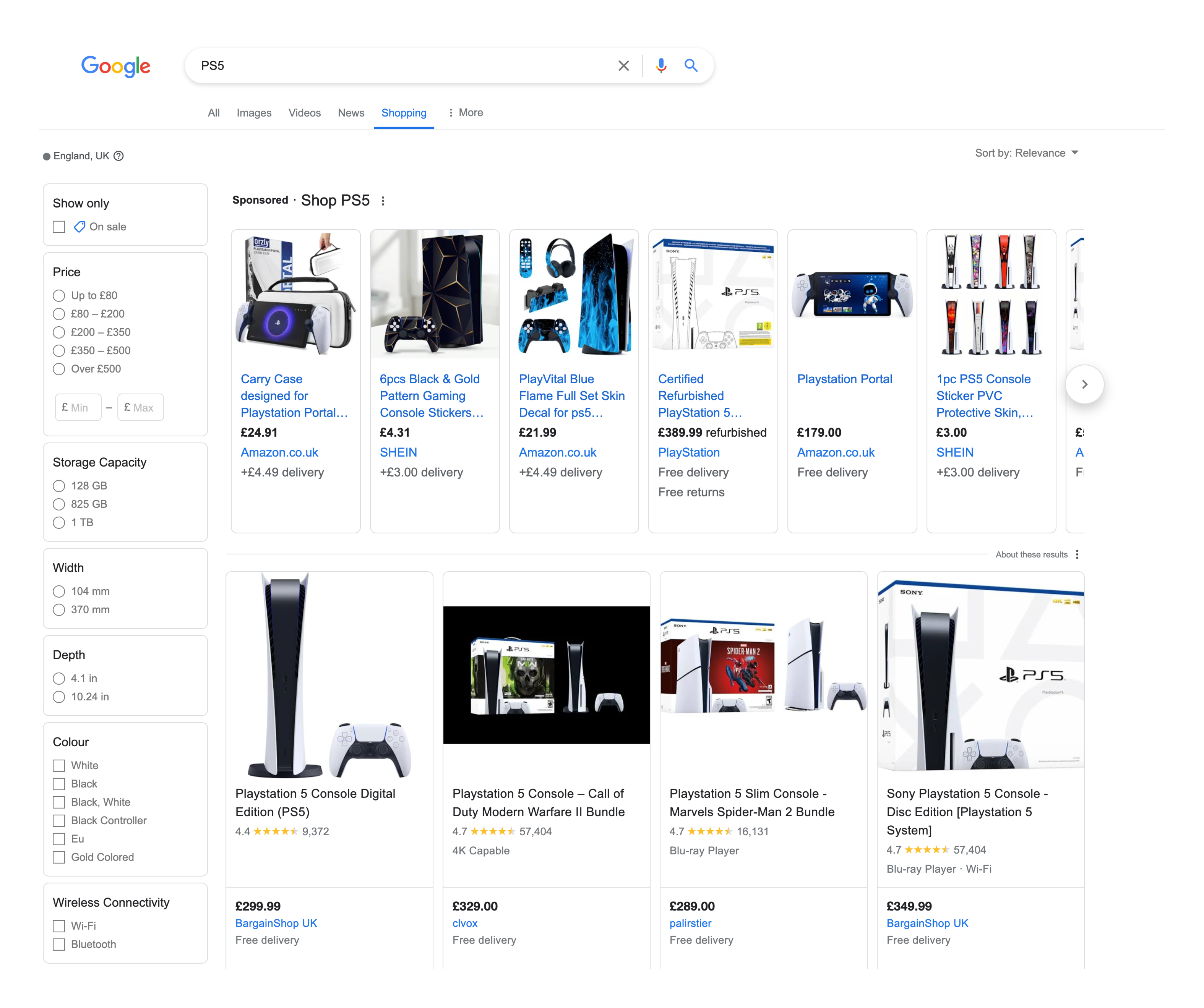
Task: Click the Playstation Portal product image
Action: pos(852,295)
